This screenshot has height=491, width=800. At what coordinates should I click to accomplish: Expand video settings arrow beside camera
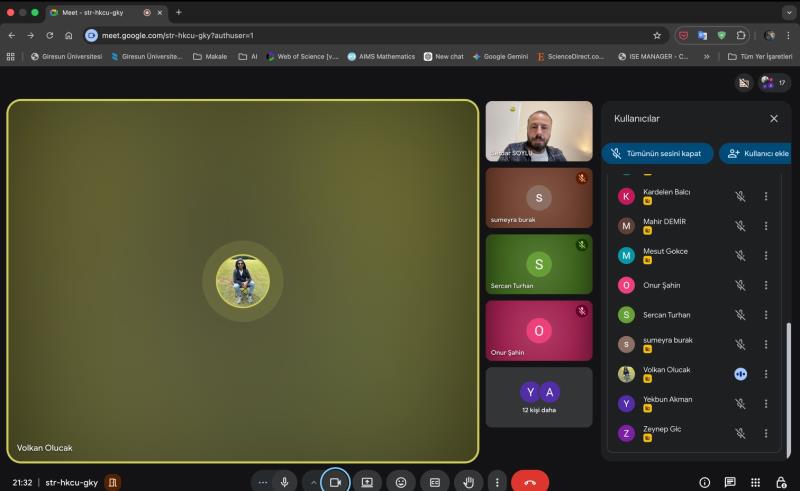point(313,482)
